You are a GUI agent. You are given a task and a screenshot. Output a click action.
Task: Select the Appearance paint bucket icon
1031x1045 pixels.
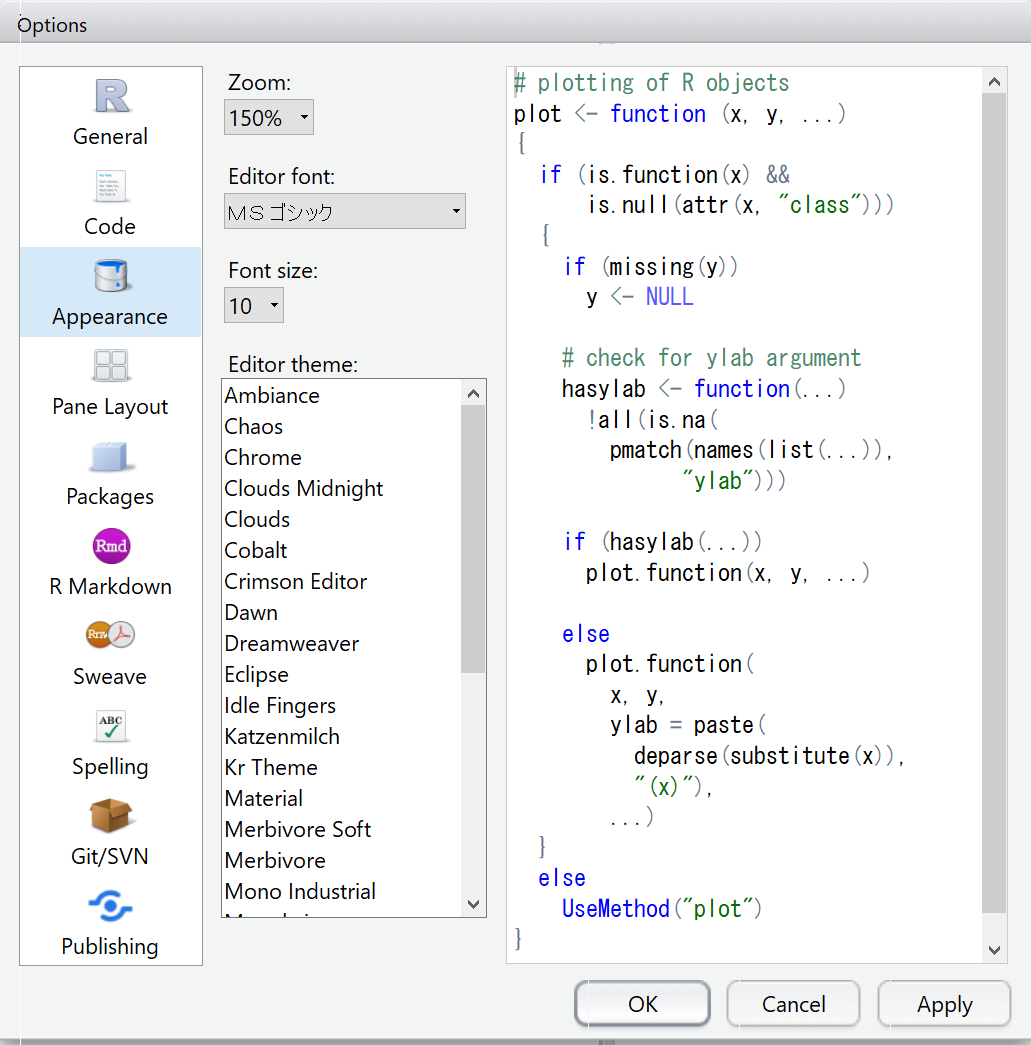click(111, 276)
